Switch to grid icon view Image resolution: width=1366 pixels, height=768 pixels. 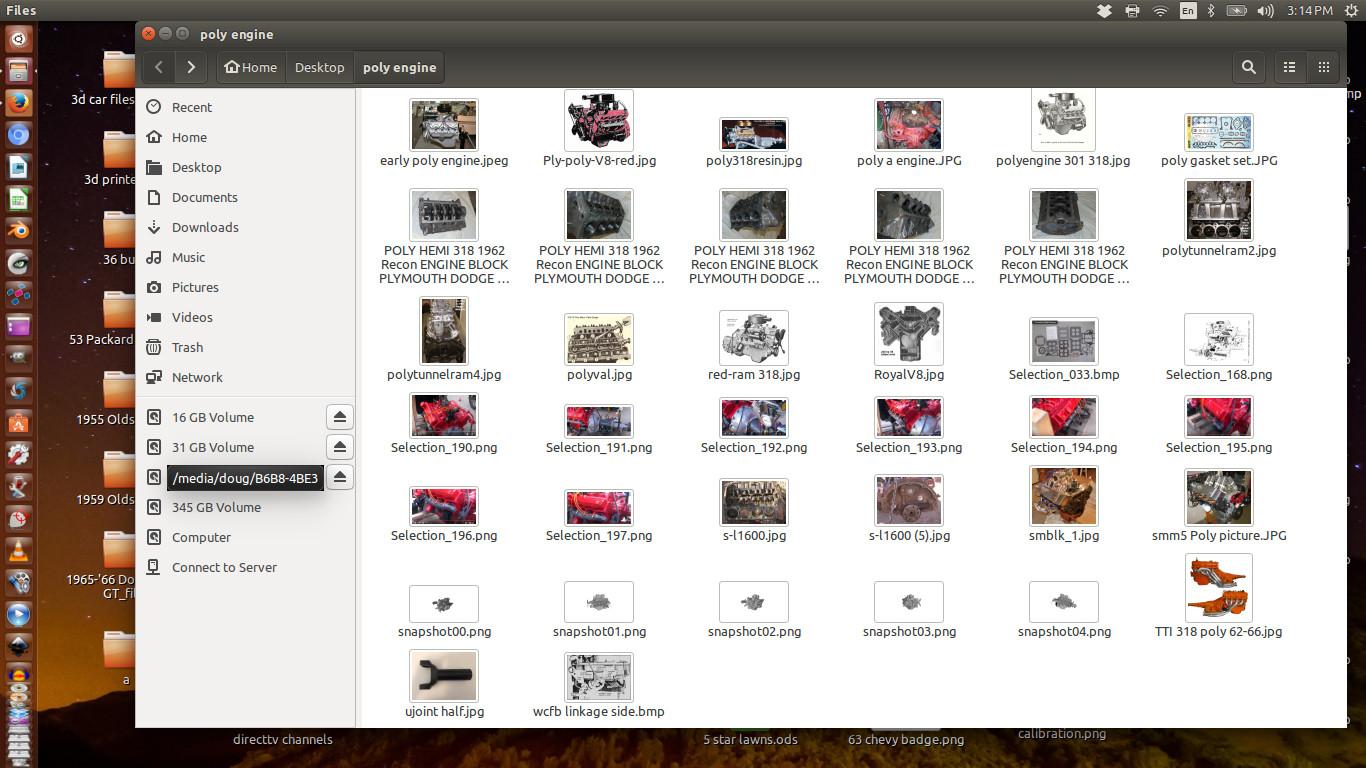point(1324,67)
